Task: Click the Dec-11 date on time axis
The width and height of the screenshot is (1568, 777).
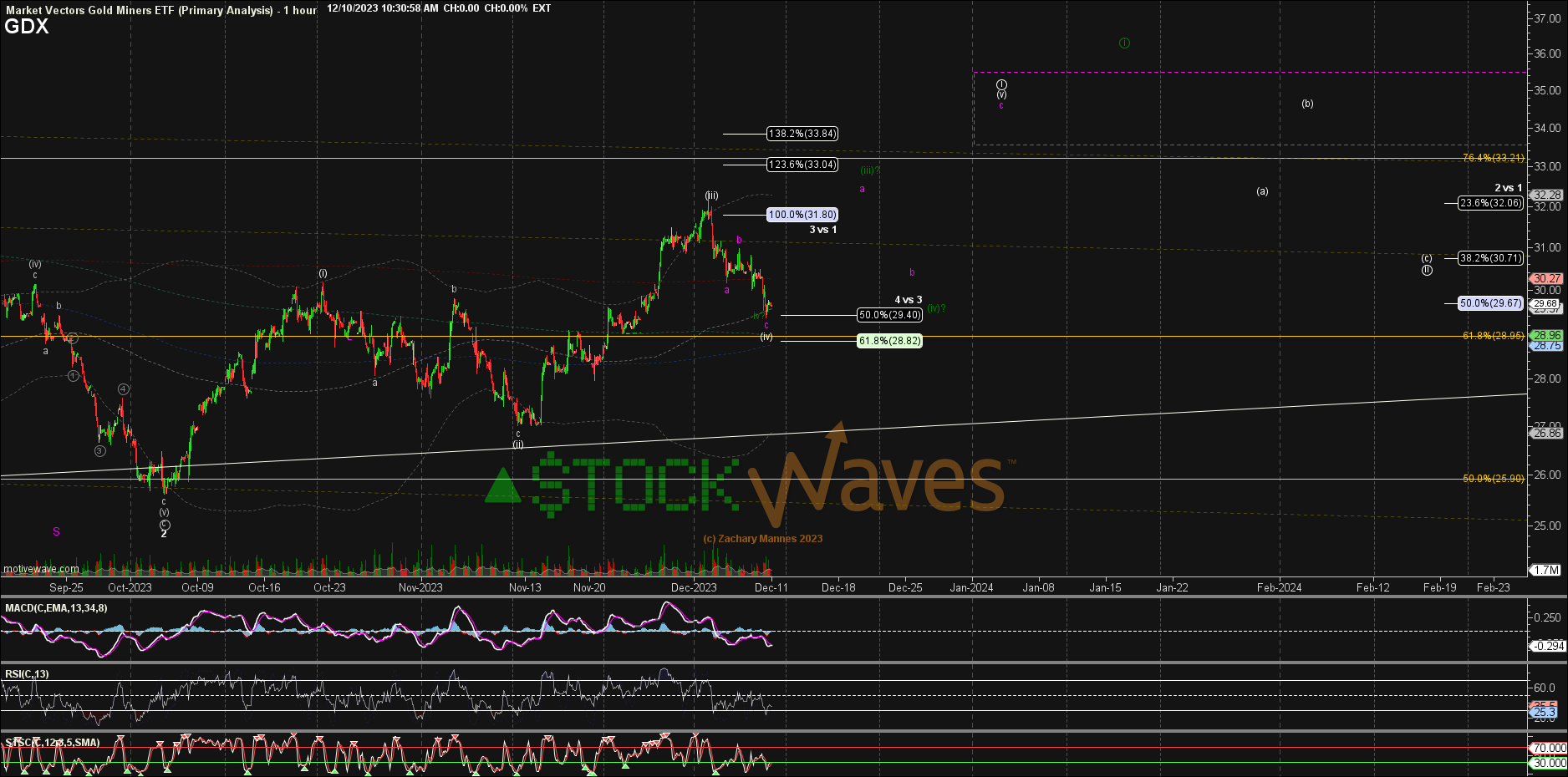Action: [x=771, y=587]
